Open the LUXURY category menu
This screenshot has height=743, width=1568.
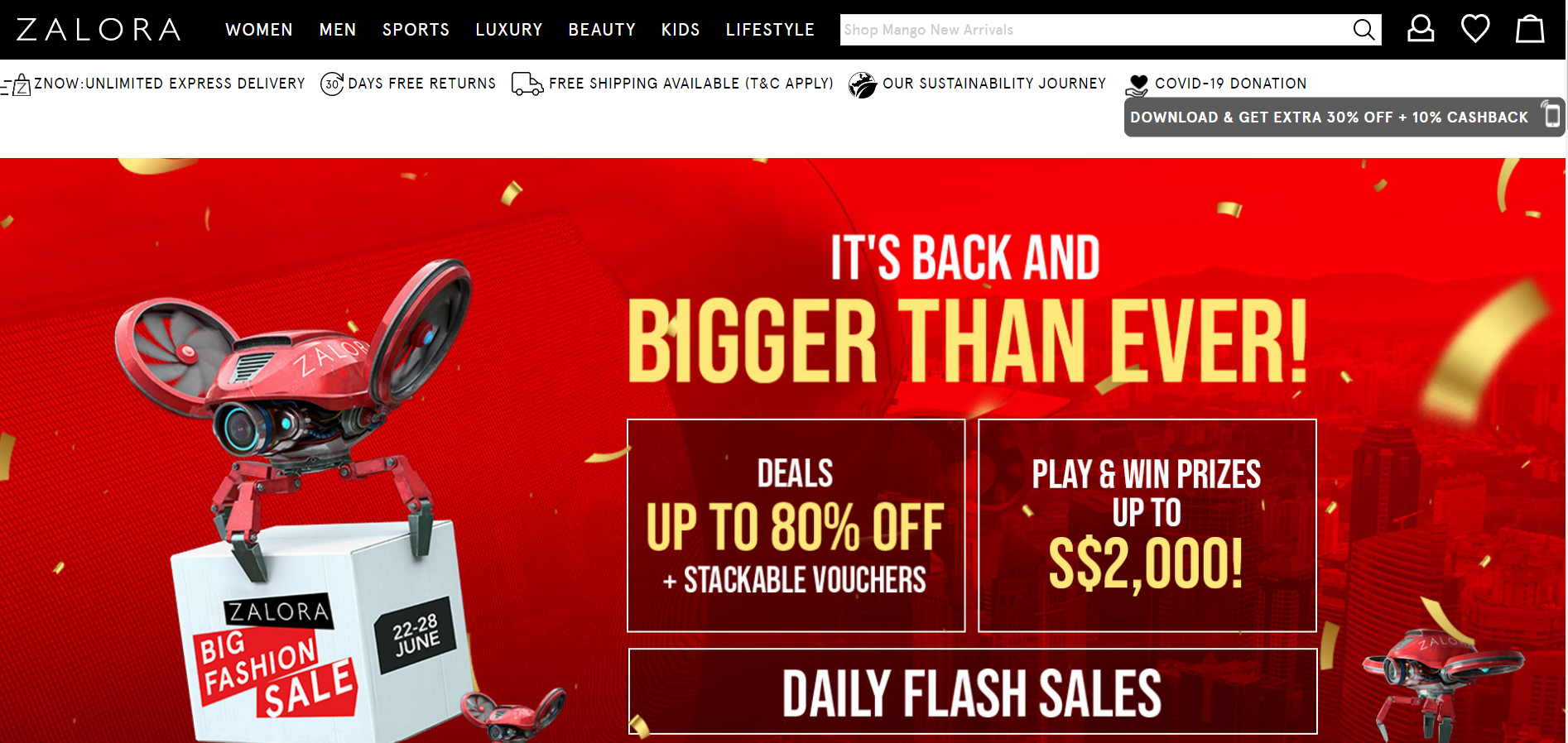point(509,30)
